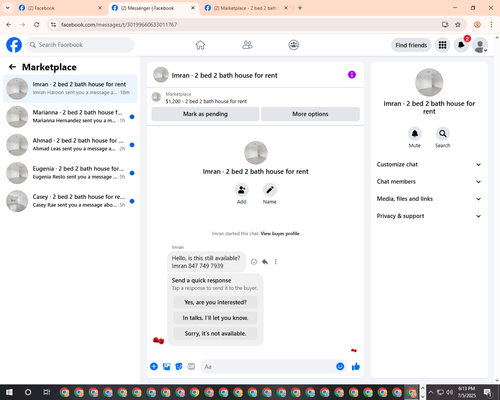Send quick reply 'Sorry, it's not available.'

coord(215,333)
